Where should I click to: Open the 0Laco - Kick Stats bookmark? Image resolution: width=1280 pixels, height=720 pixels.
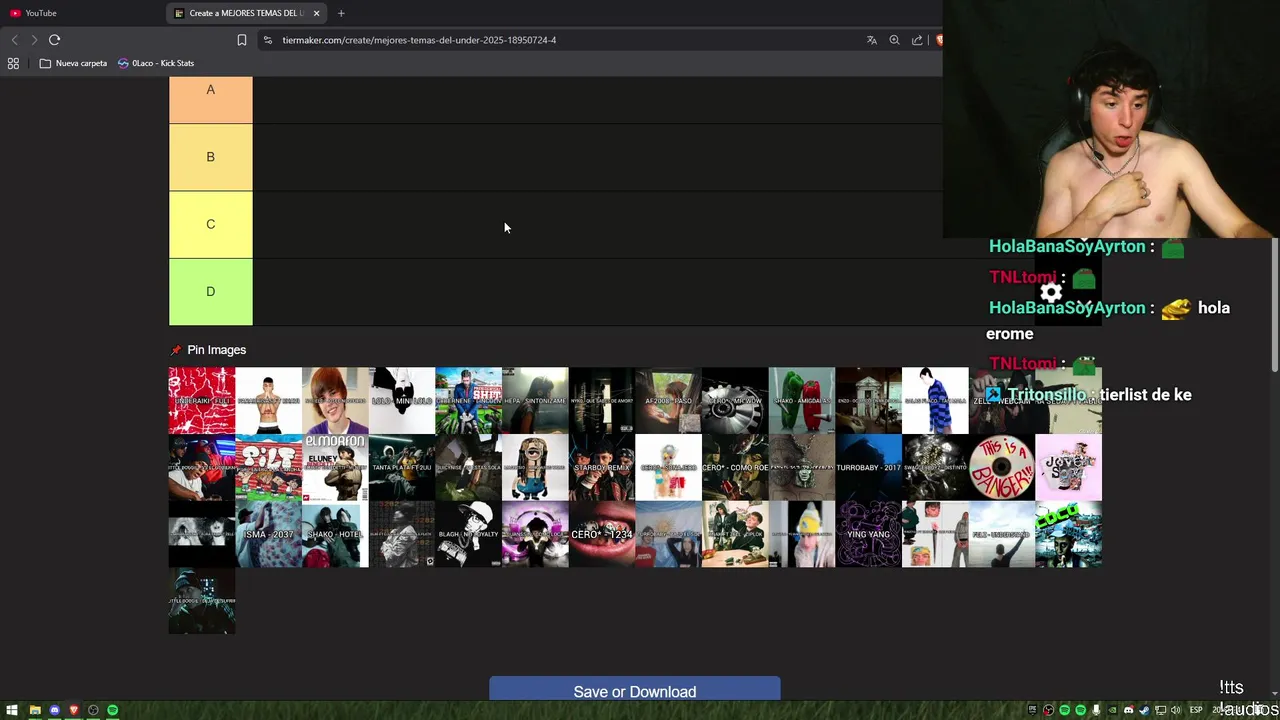coord(156,63)
